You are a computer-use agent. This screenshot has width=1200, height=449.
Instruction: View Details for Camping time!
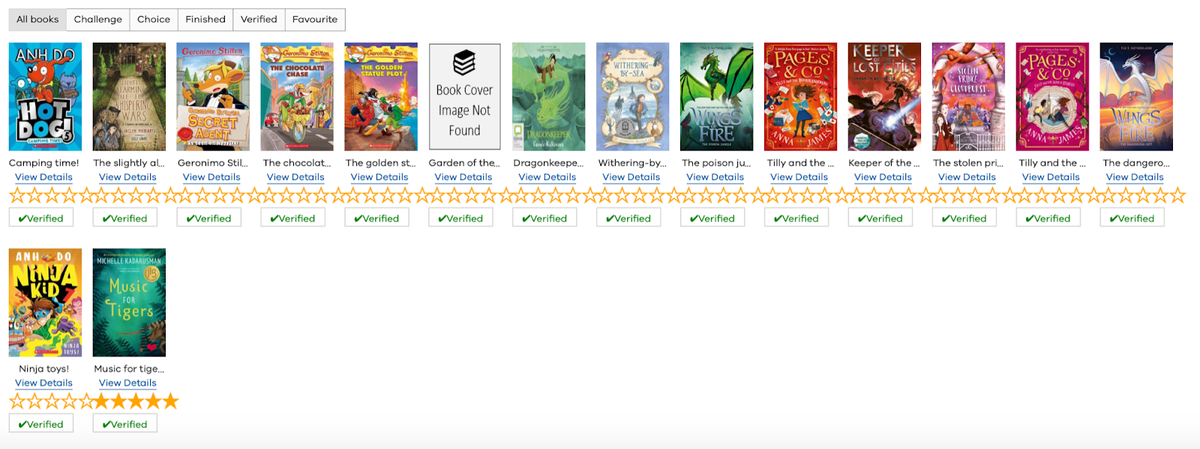click(x=44, y=177)
